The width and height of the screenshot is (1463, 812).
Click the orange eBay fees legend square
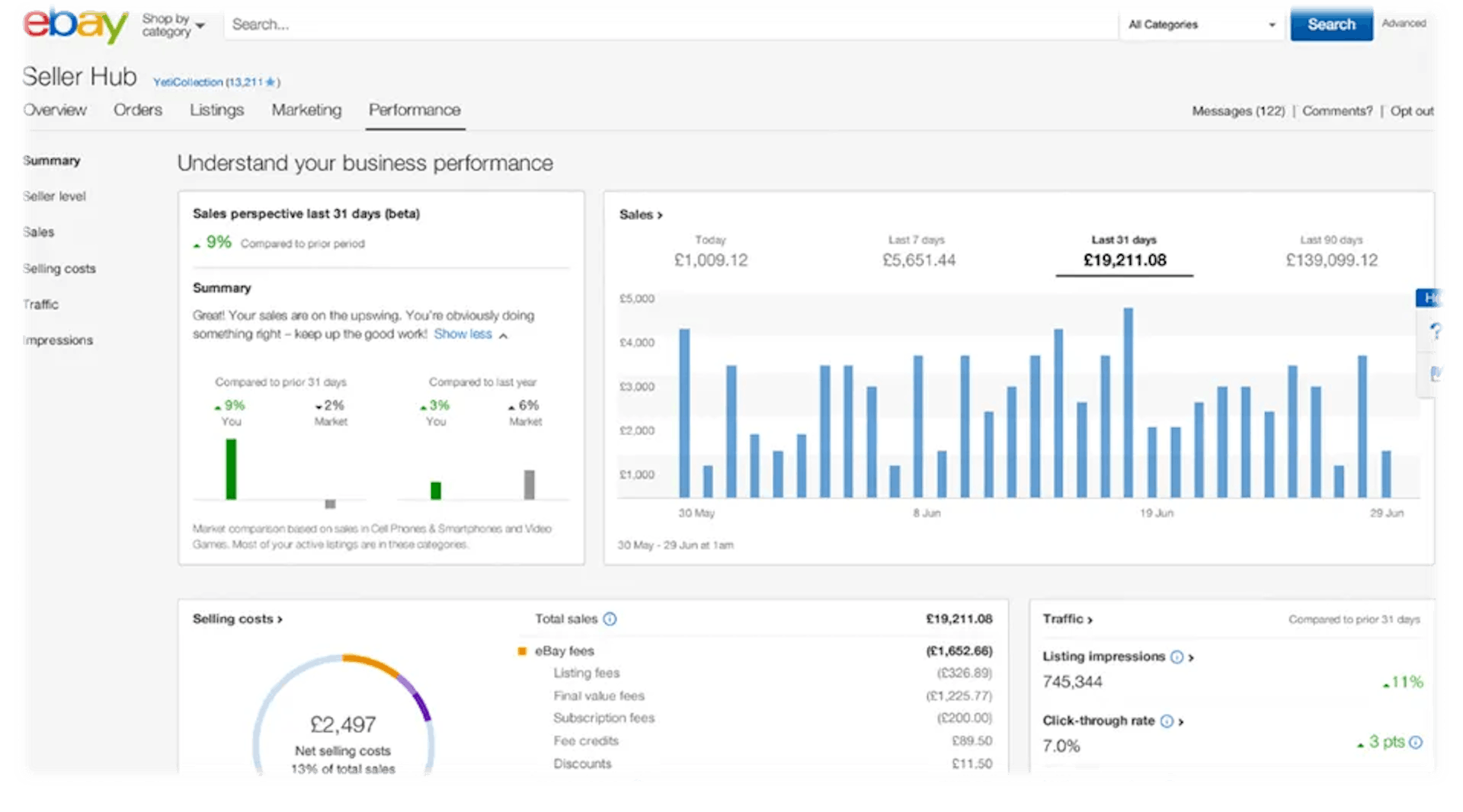522,651
